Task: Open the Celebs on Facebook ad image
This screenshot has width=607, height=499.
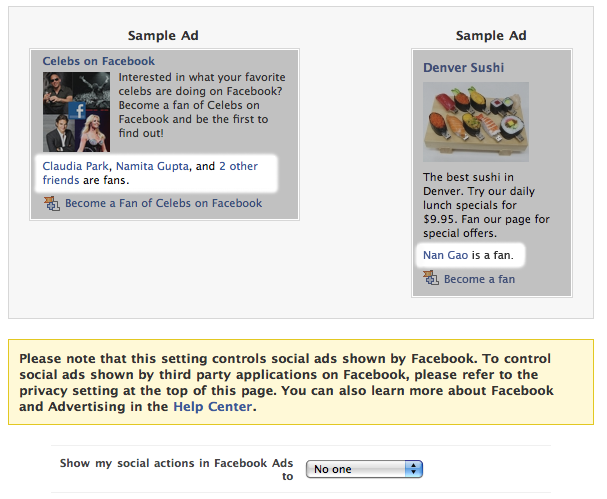Action: (x=76, y=112)
